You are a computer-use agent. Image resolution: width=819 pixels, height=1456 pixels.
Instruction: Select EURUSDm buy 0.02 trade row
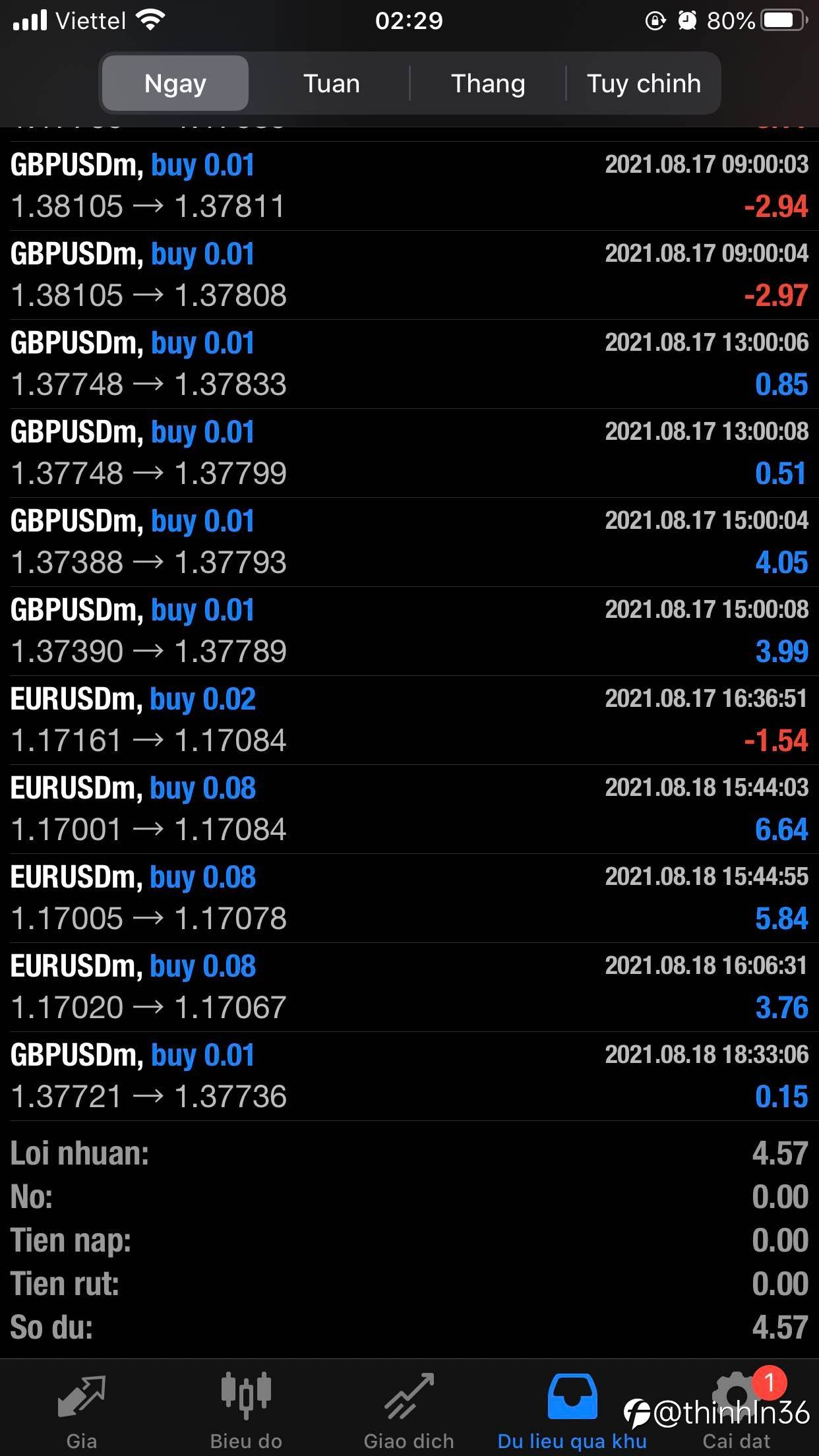pos(409,720)
